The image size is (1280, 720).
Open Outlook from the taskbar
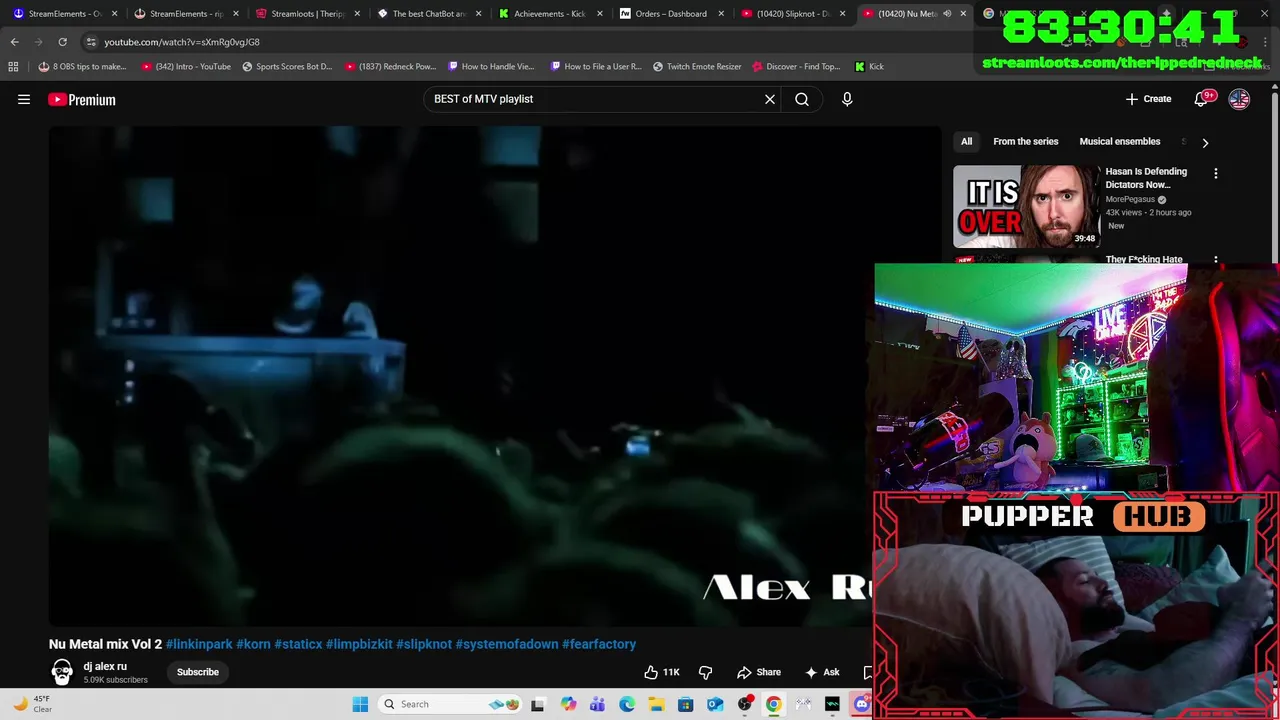(x=715, y=704)
